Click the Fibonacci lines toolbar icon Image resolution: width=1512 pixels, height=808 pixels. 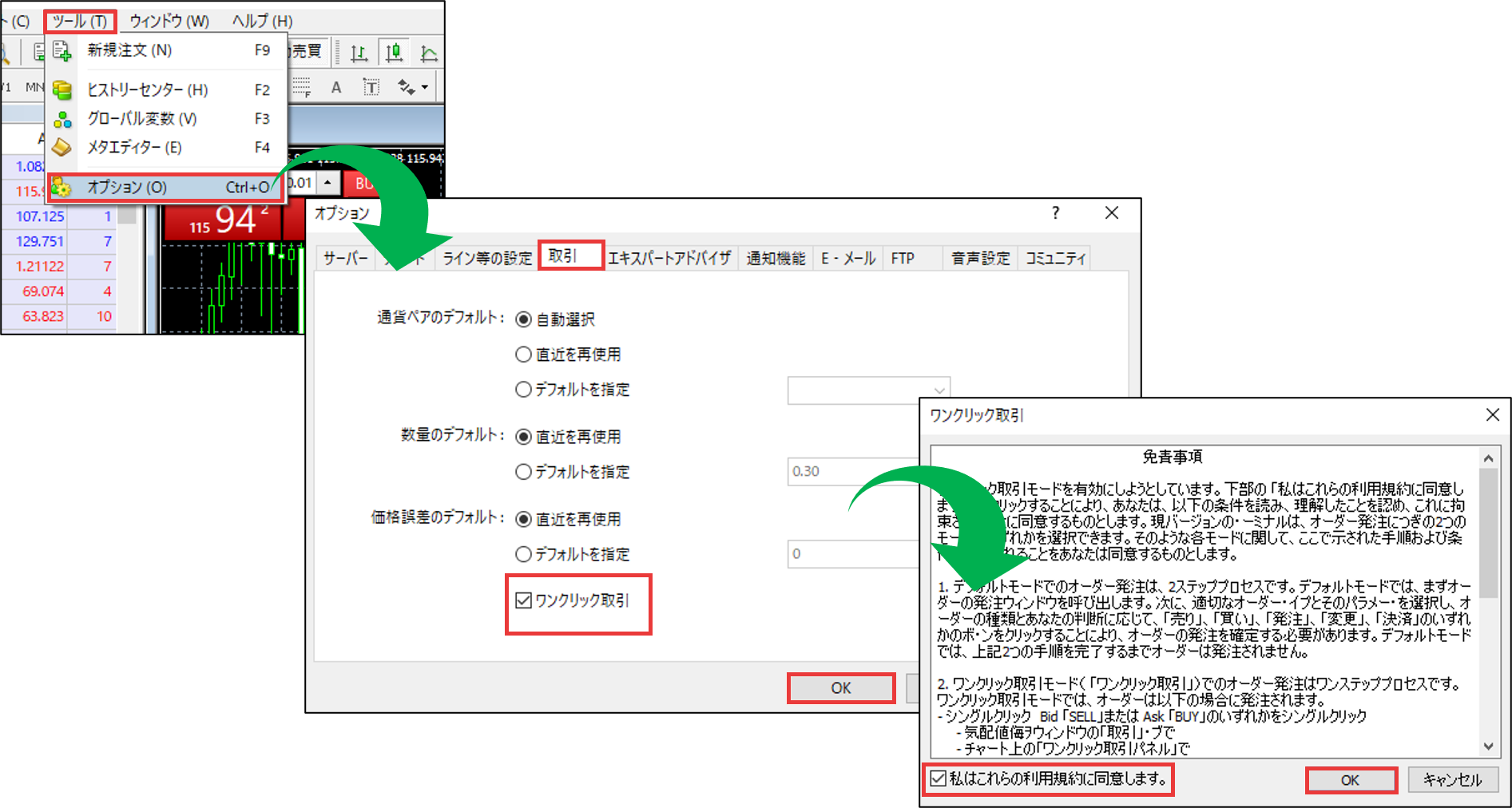(x=301, y=87)
